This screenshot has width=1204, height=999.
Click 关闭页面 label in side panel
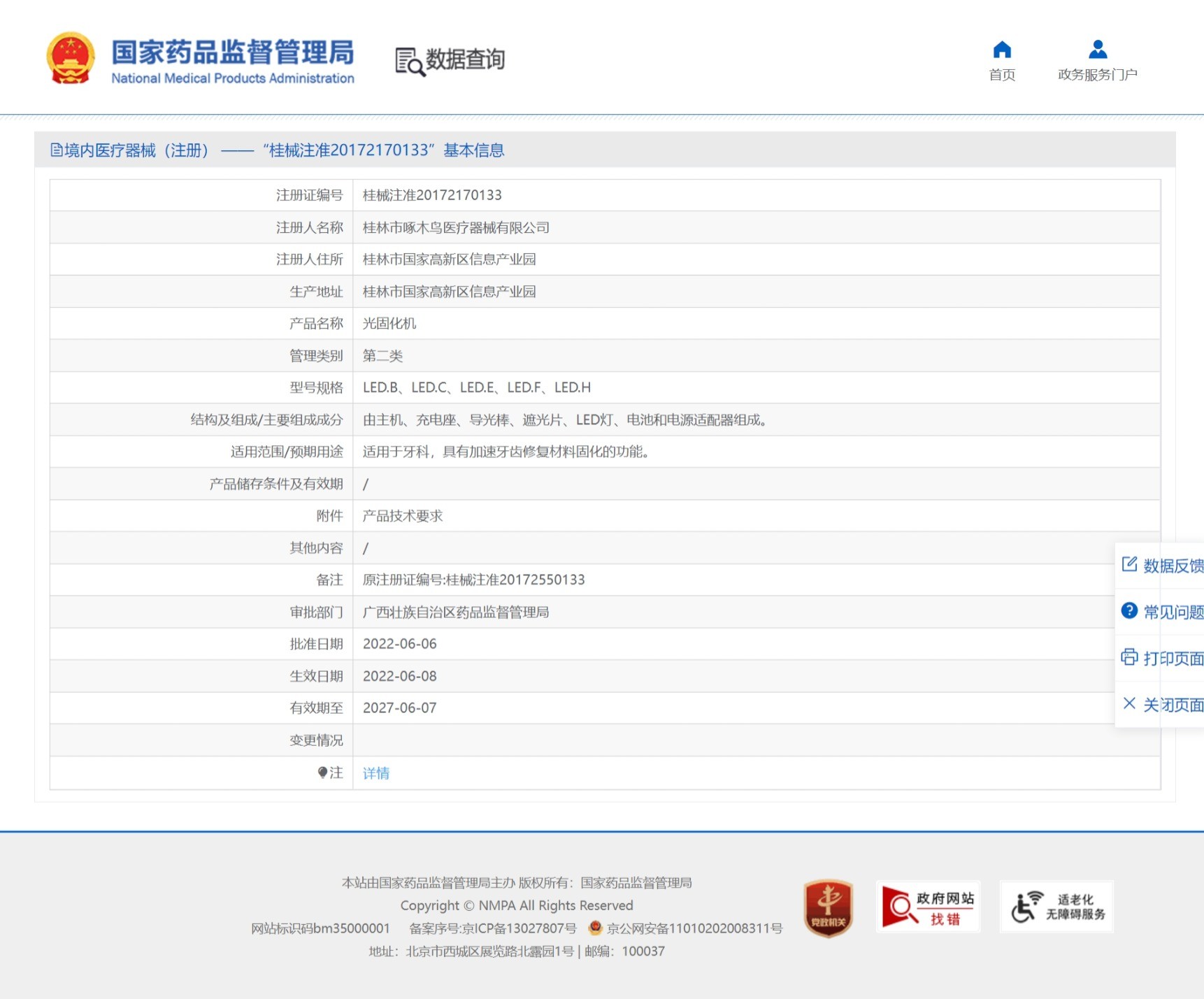click(1173, 705)
